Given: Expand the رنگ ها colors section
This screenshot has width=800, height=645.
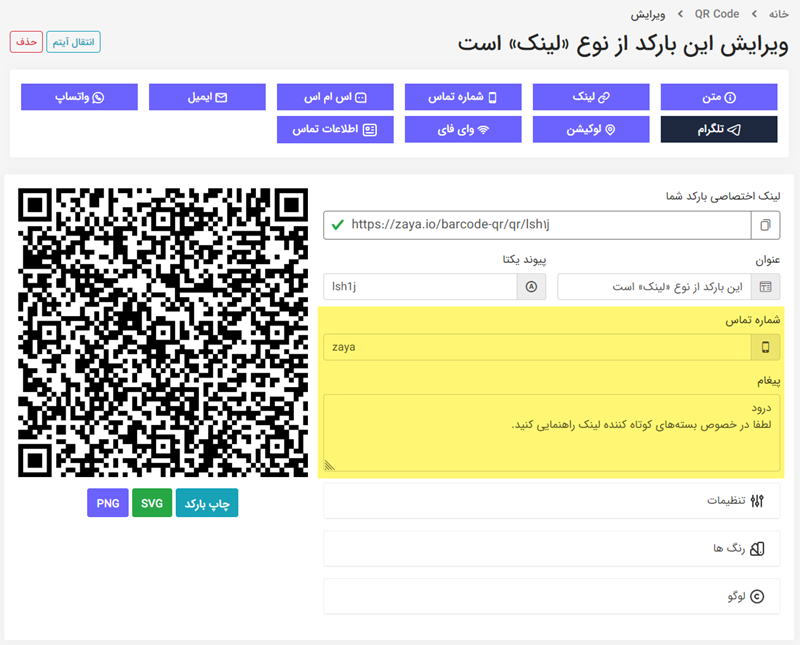Looking at the screenshot, I should 552,549.
